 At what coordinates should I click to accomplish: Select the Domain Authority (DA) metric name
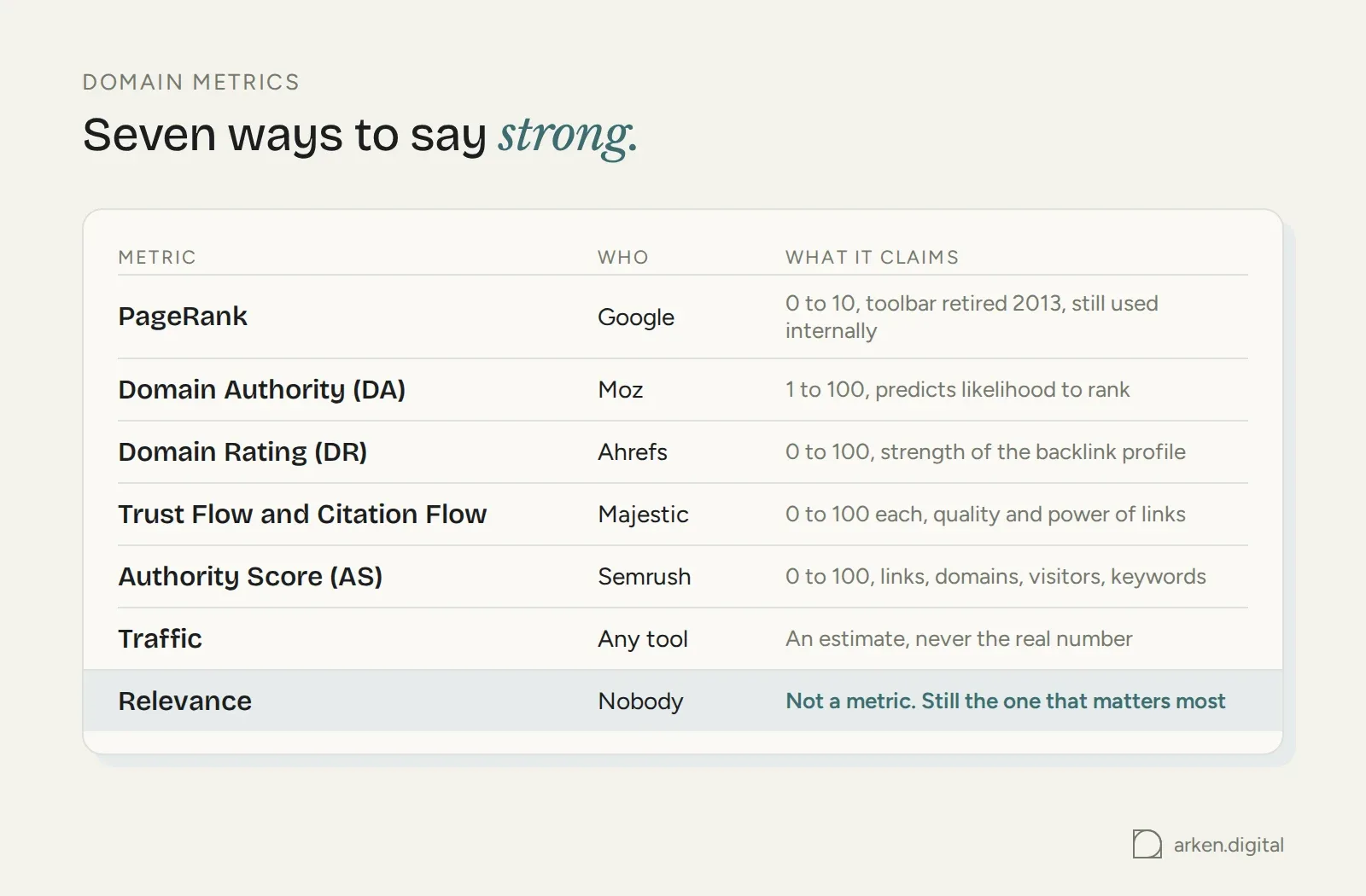(262, 390)
